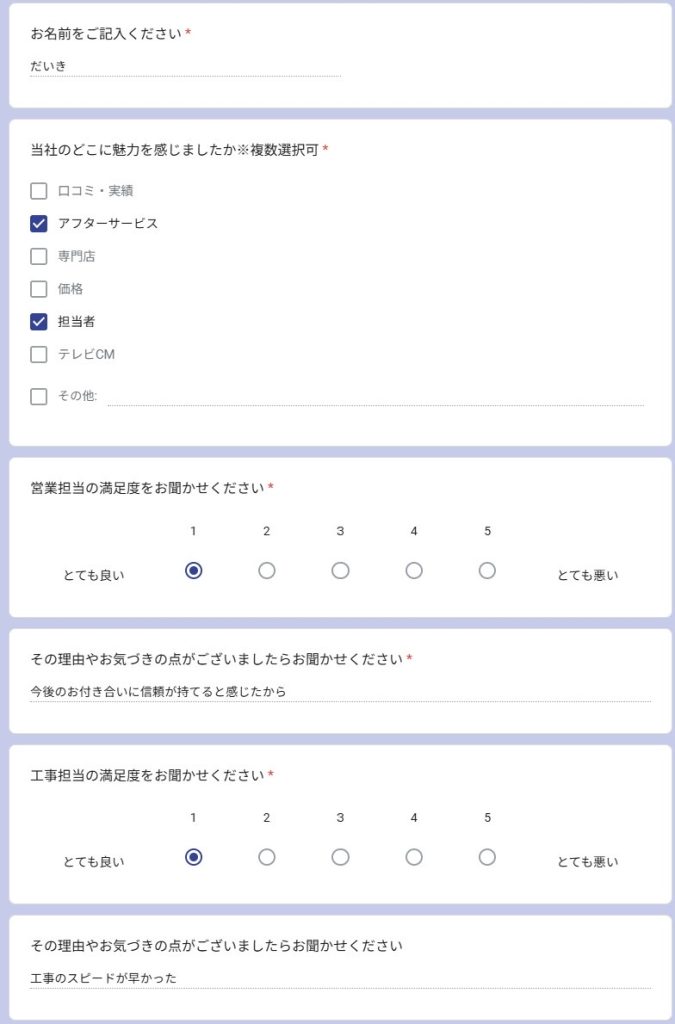
Task: Select rating 4 for 営業担当 satisfaction
Action: [x=414, y=571]
